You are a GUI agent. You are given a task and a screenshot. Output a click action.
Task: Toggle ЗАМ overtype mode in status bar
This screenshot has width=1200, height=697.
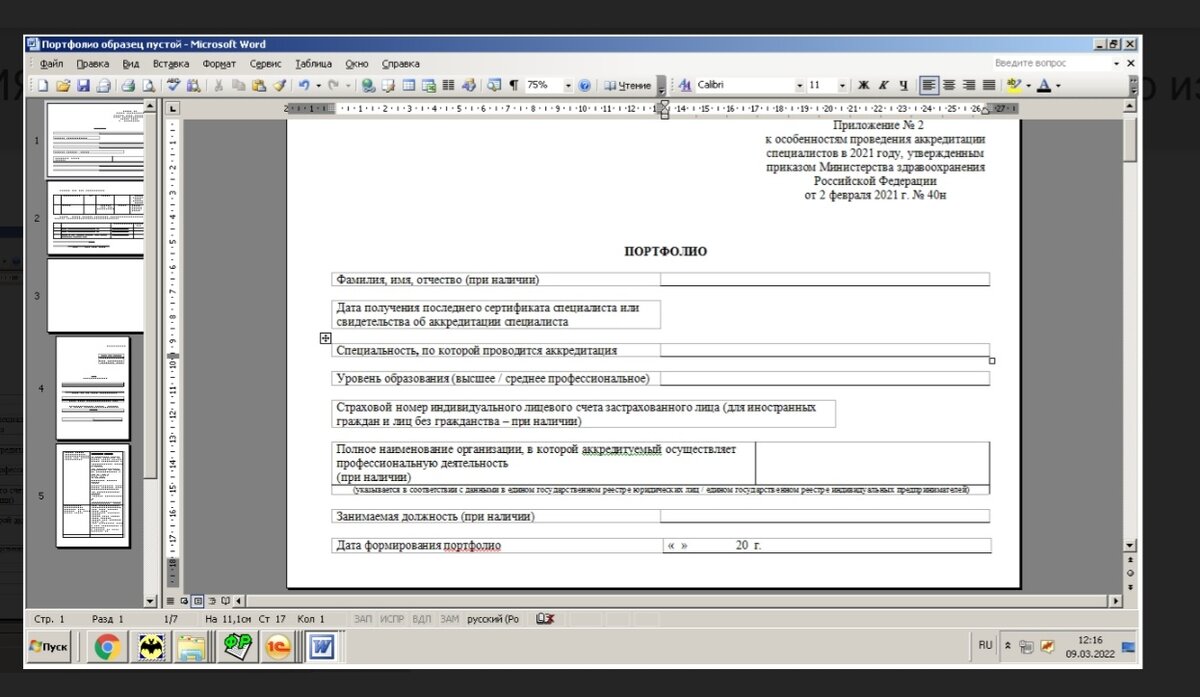tap(450, 619)
